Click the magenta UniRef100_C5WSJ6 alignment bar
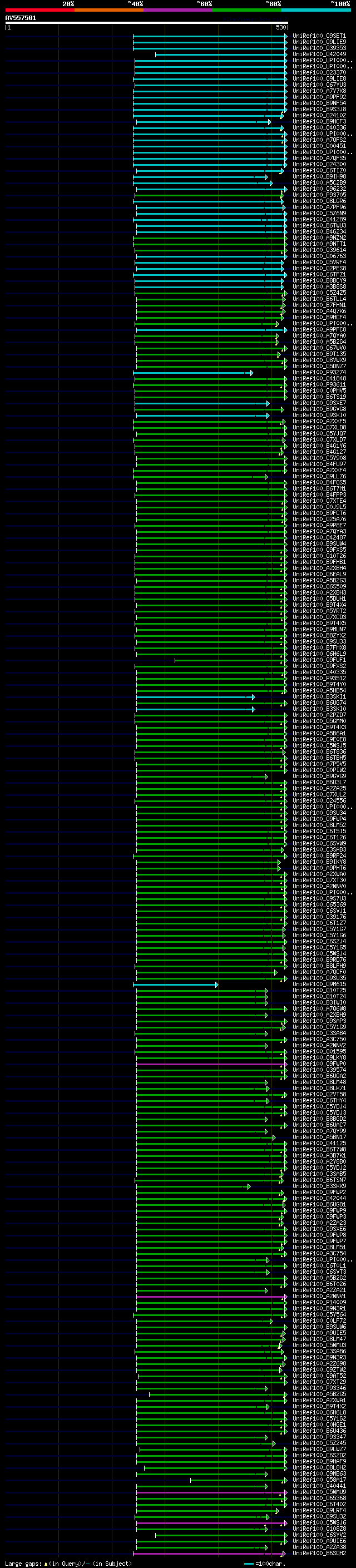This screenshot has height=1568, width=356. click(x=212, y=1523)
